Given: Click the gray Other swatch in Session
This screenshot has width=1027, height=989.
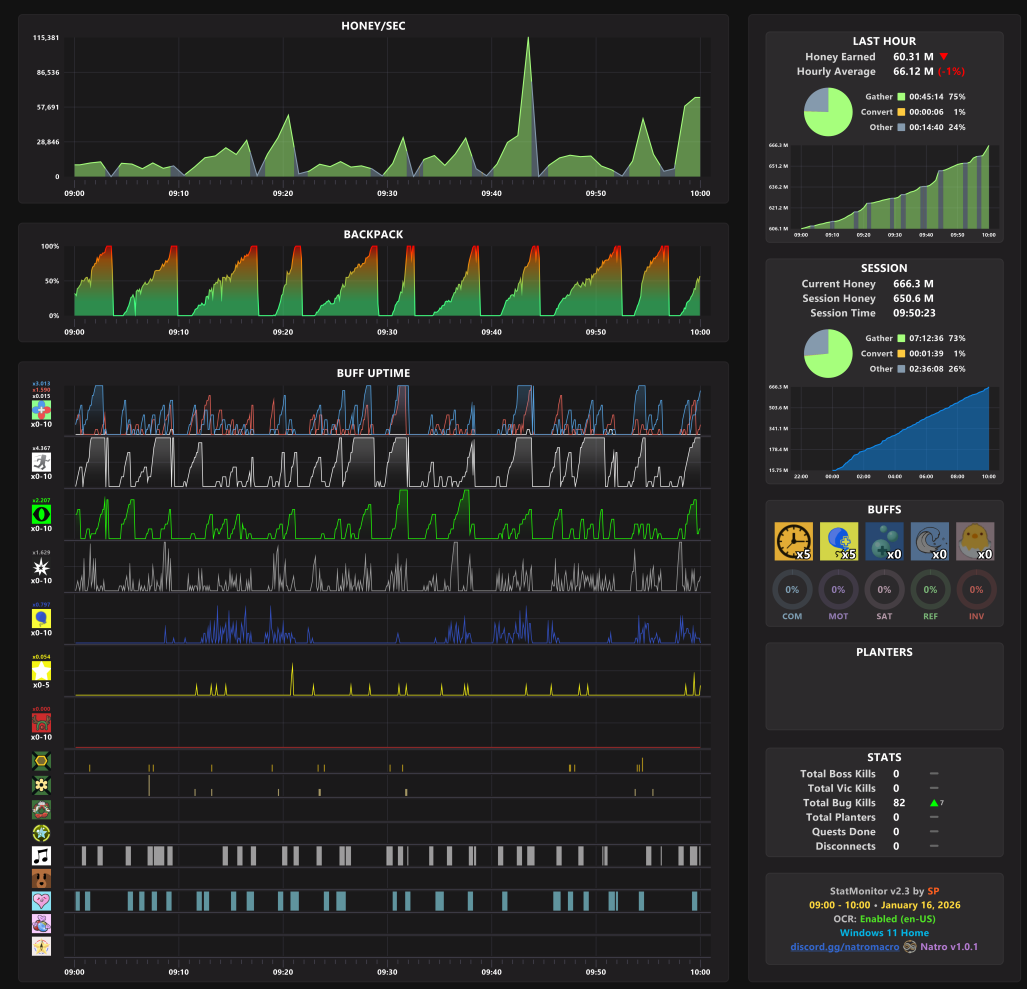Looking at the screenshot, I should tap(901, 369).
